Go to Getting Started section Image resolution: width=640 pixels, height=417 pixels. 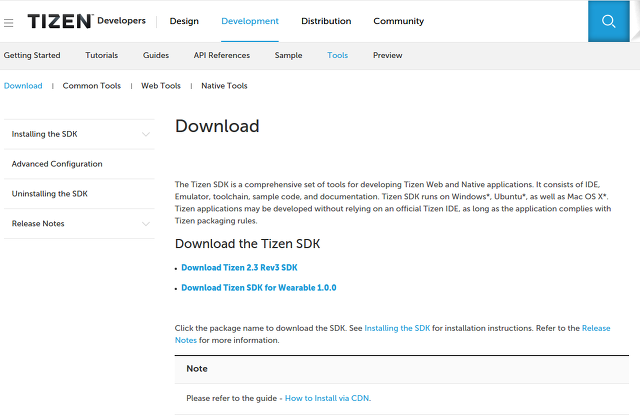pos(32,55)
